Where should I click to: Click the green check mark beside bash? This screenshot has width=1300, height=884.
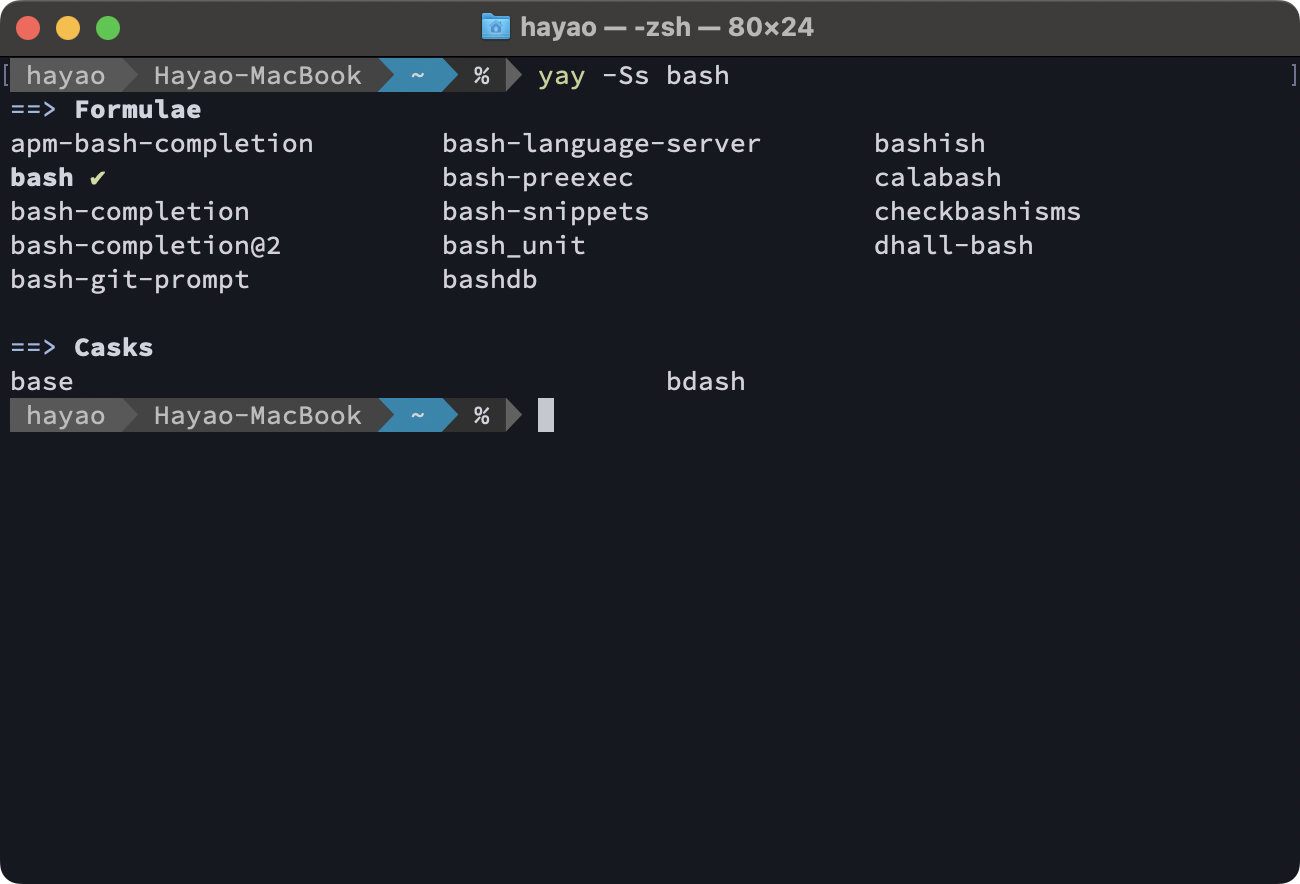pos(97,178)
